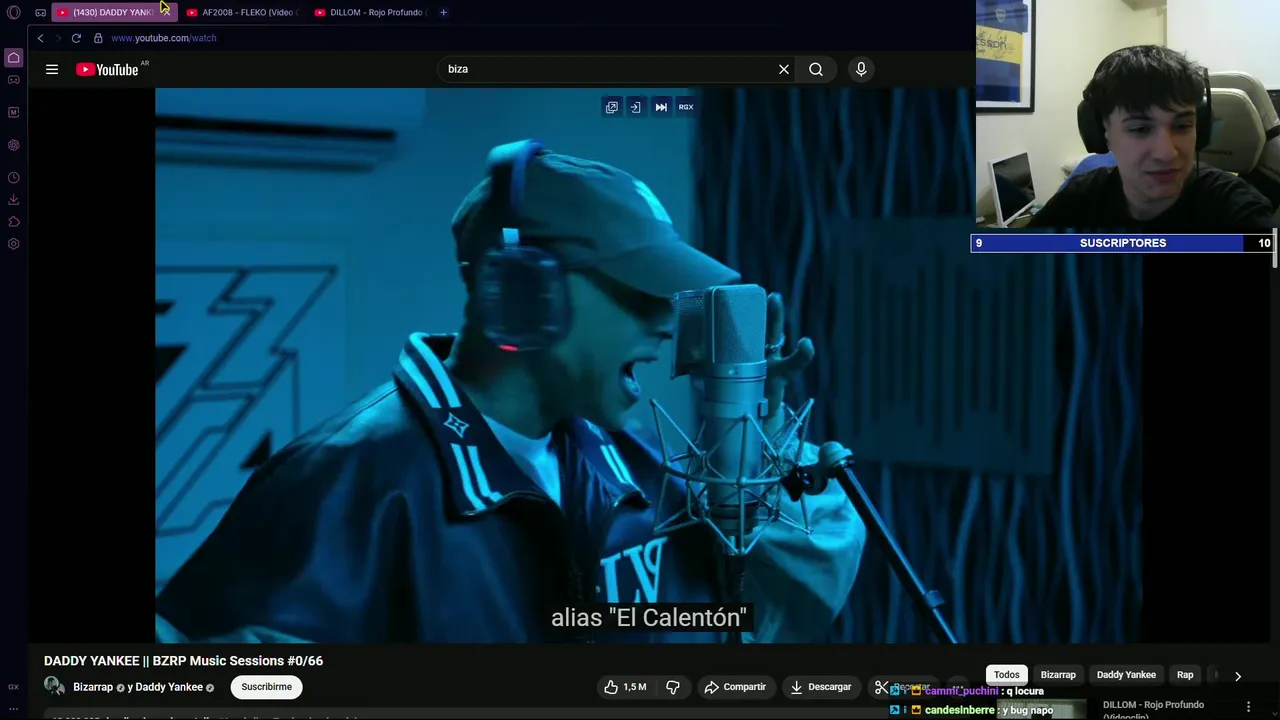Open Daddy Yankee channel link
1280x720 pixels.
pos(169,687)
